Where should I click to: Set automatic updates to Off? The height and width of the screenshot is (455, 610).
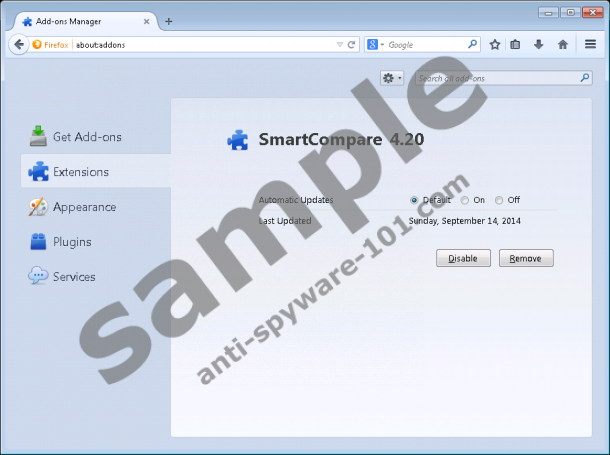(499, 200)
